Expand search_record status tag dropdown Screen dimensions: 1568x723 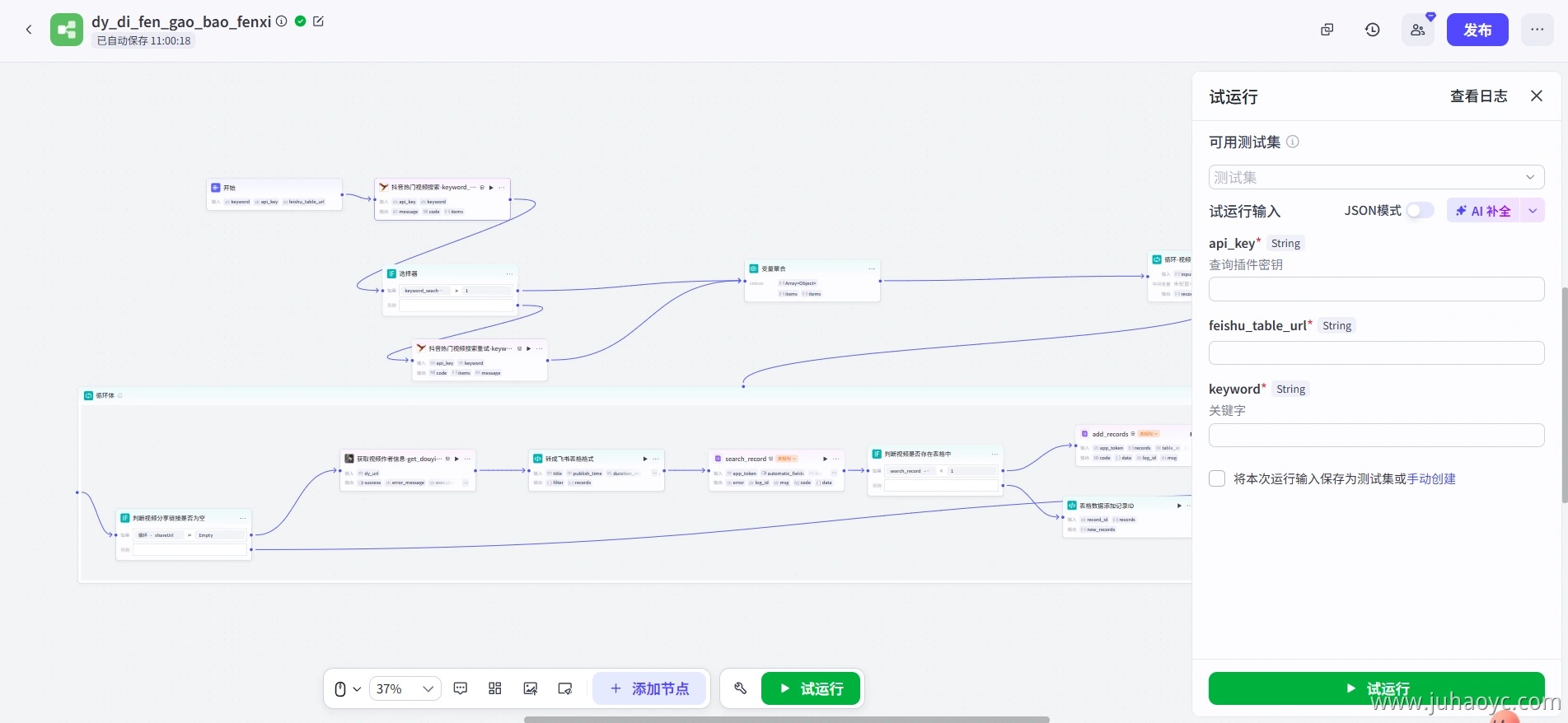pos(788,459)
